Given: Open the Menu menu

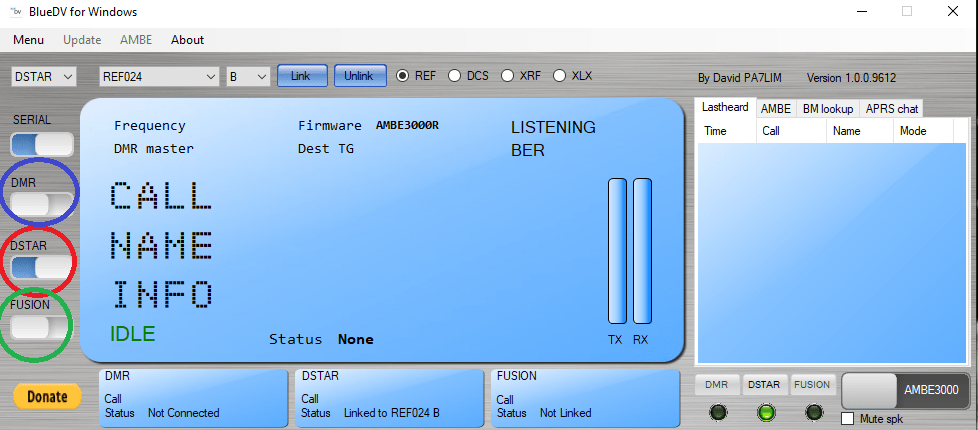Looking at the screenshot, I should [x=28, y=40].
